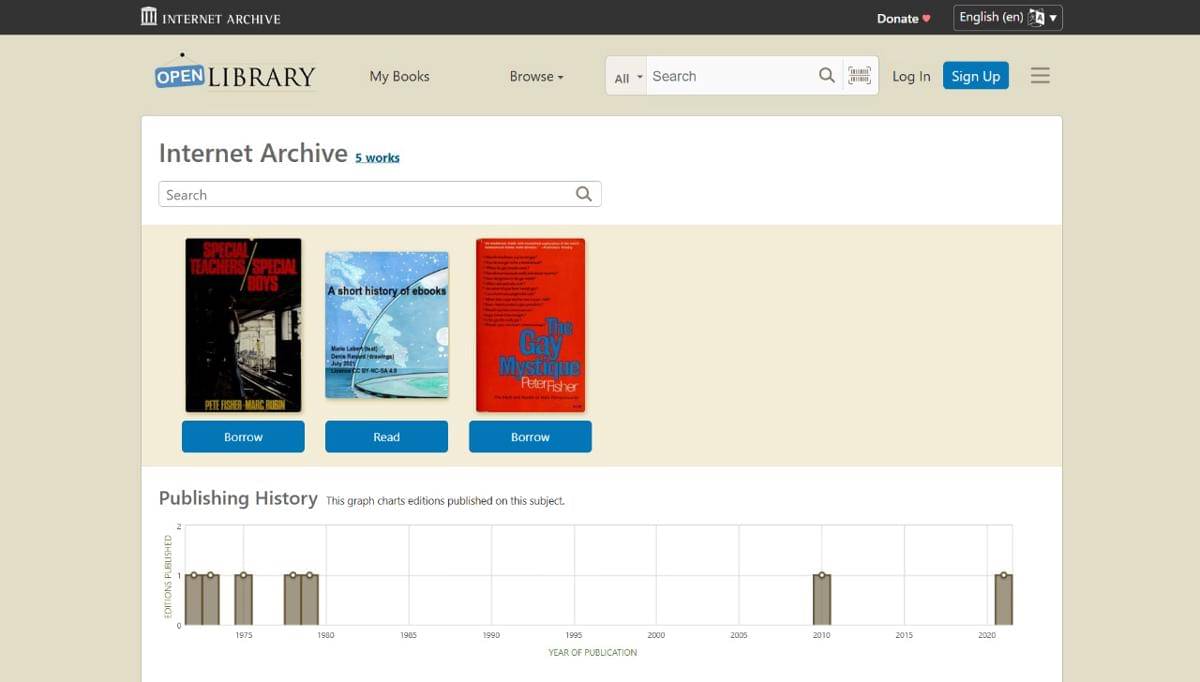Expand the Browse dropdown menu
Image resolution: width=1200 pixels, height=682 pixels.
(x=536, y=76)
